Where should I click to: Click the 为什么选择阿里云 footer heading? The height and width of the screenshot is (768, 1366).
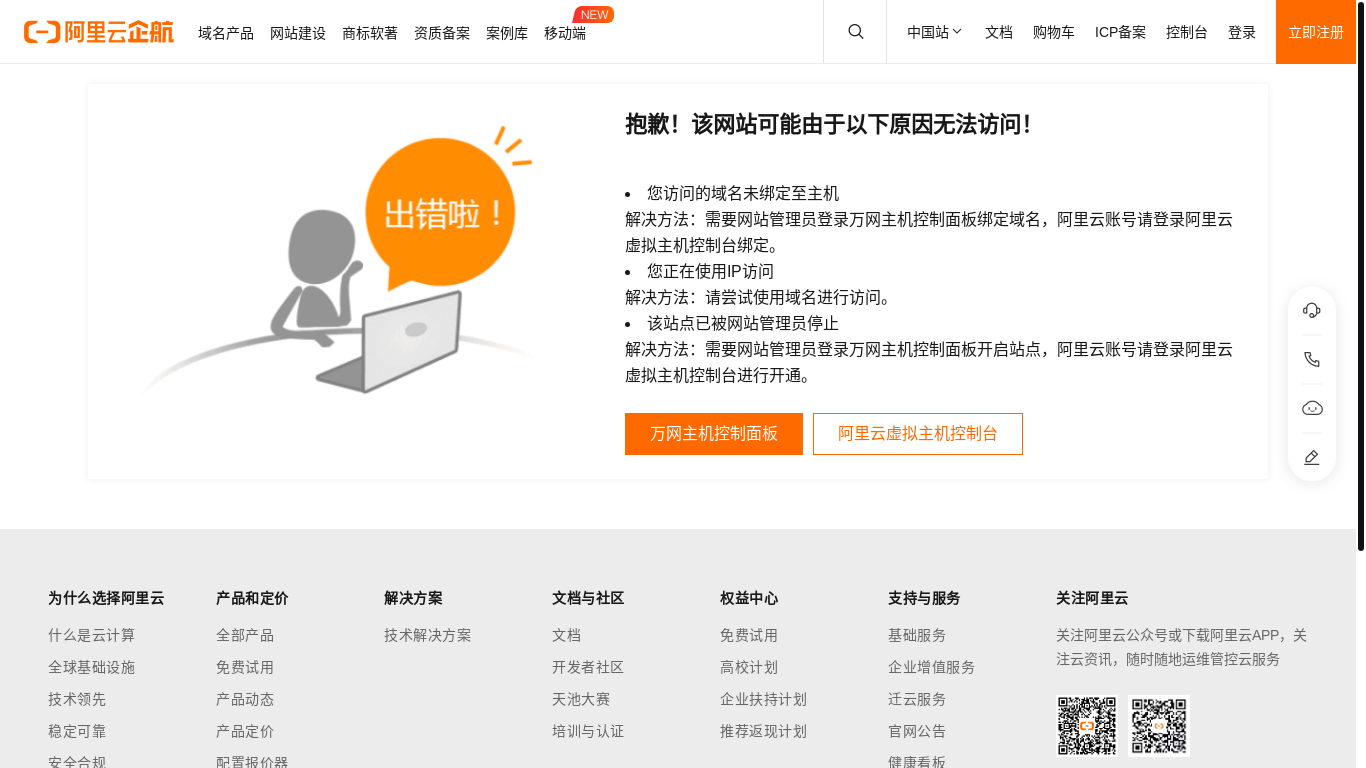(x=106, y=598)
